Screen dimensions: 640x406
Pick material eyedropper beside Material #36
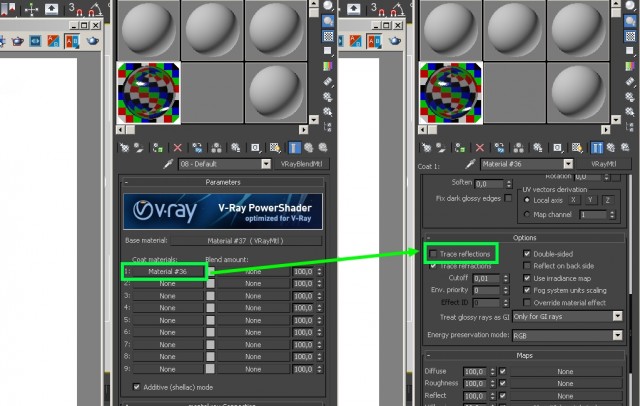tap(470, 164)
